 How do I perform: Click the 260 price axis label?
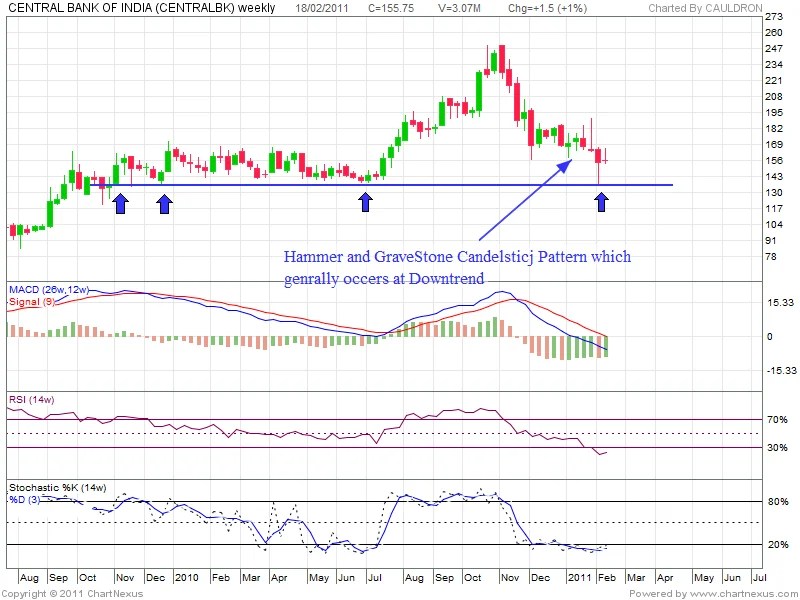pyautogui.click(x=774, y=33)
